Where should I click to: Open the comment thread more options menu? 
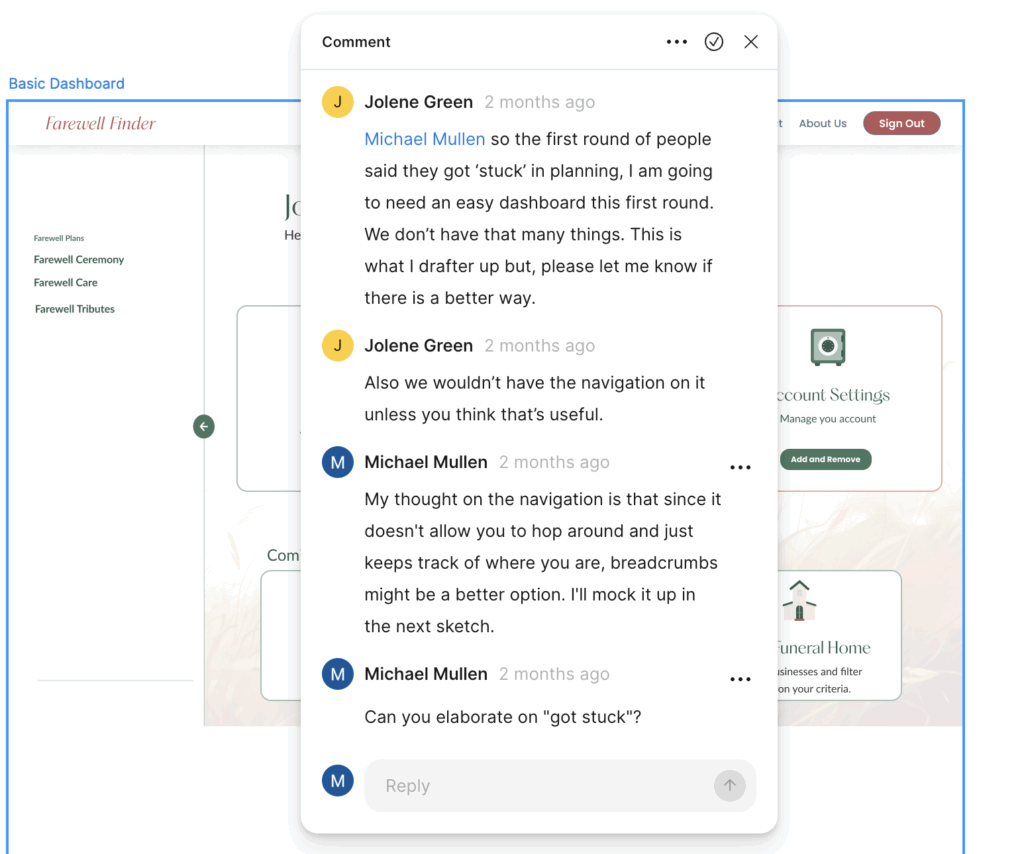click(677, 42)
